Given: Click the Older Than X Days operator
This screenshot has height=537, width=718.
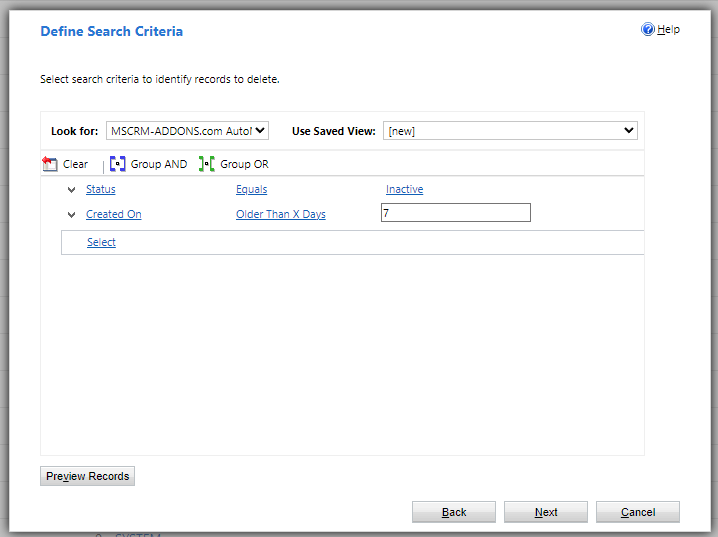Looking at the screenshot, I should [x=281, y=214].
